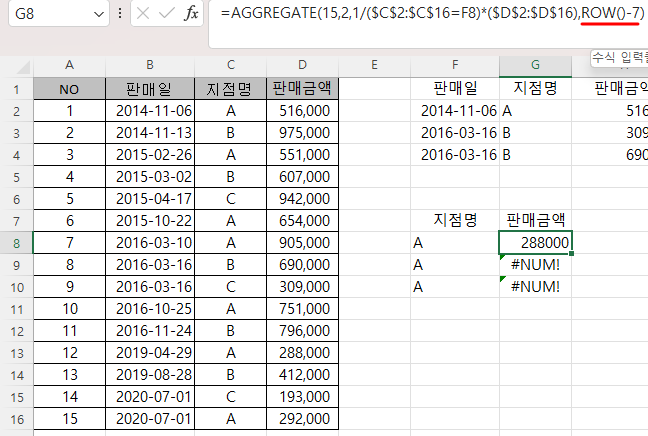Select cell containing 942,000
648x436 pixels.
point(303,198)
